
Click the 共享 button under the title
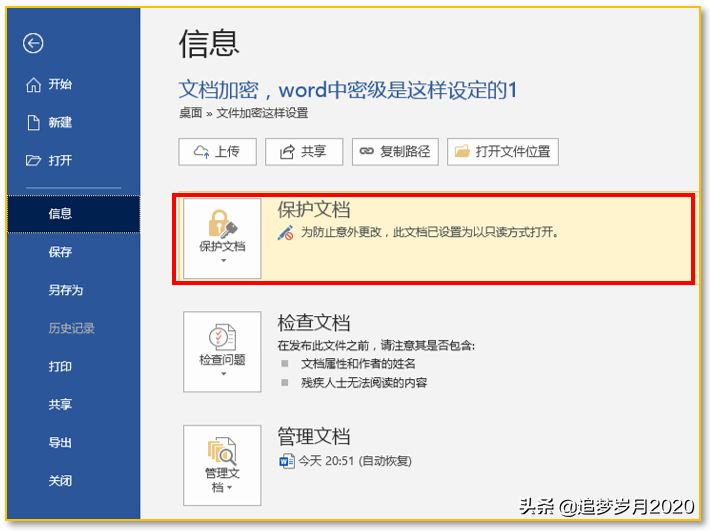coord(304,152)
